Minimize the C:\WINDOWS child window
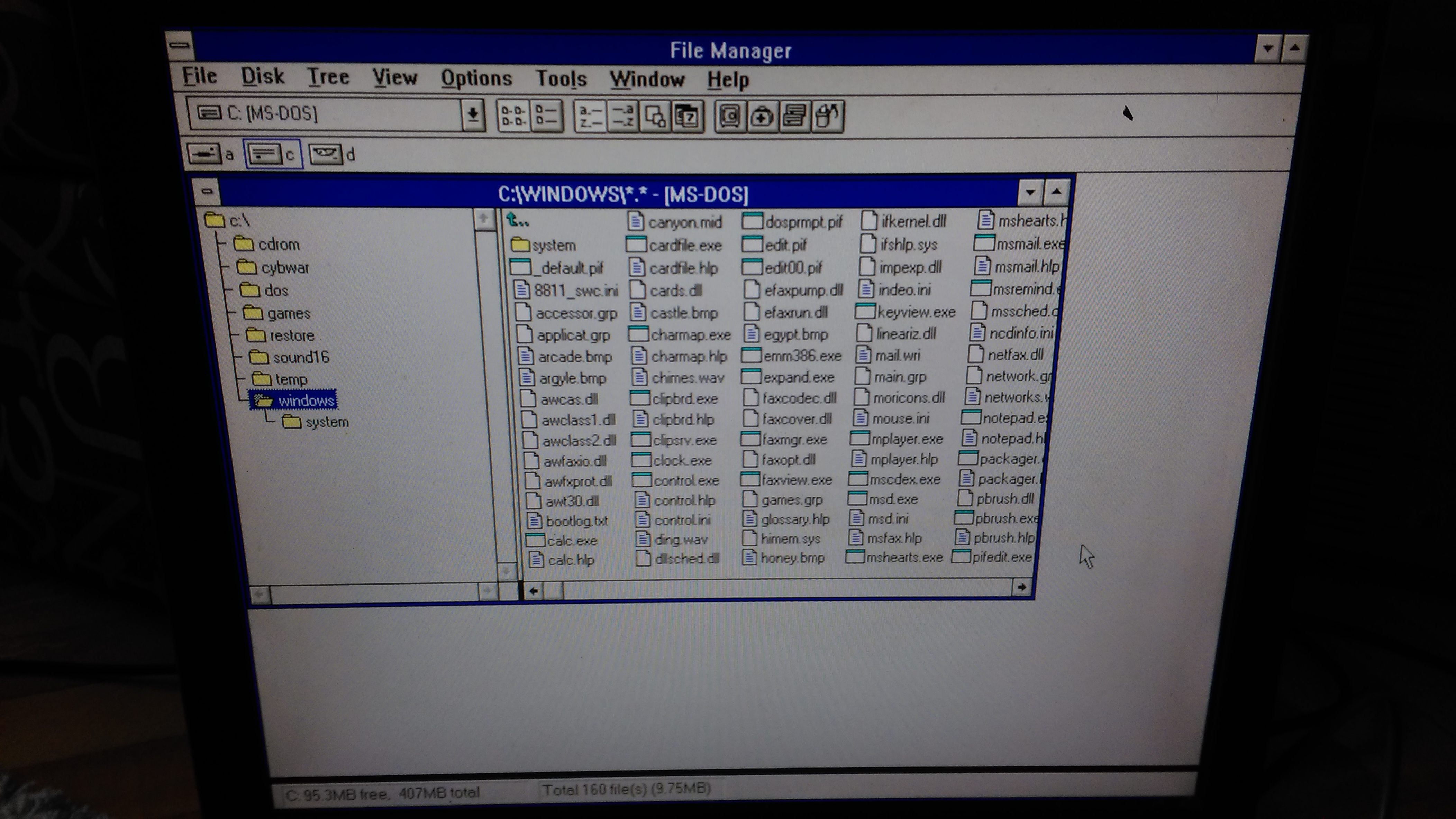This screenshot has height=819, width=1456. [x=1030, y=192]
